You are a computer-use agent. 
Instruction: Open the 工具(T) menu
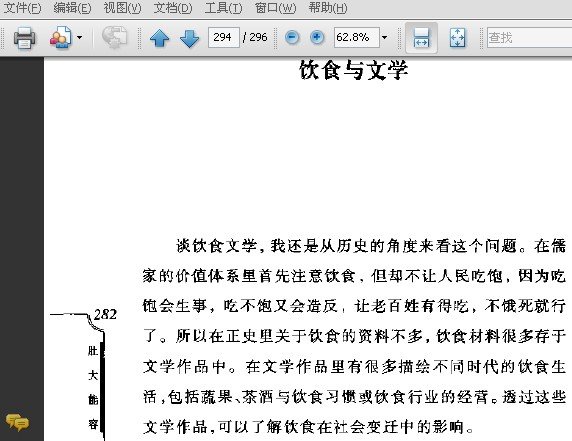223,8
